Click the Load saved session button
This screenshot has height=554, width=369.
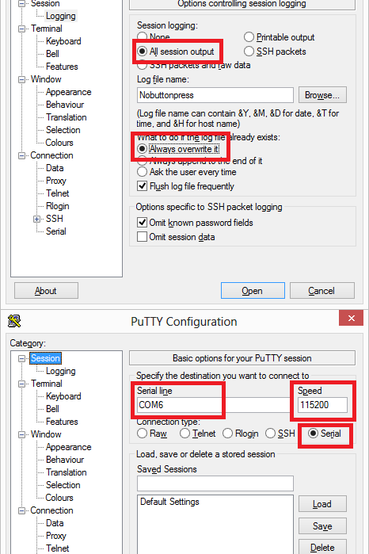(x=322, y=504)
